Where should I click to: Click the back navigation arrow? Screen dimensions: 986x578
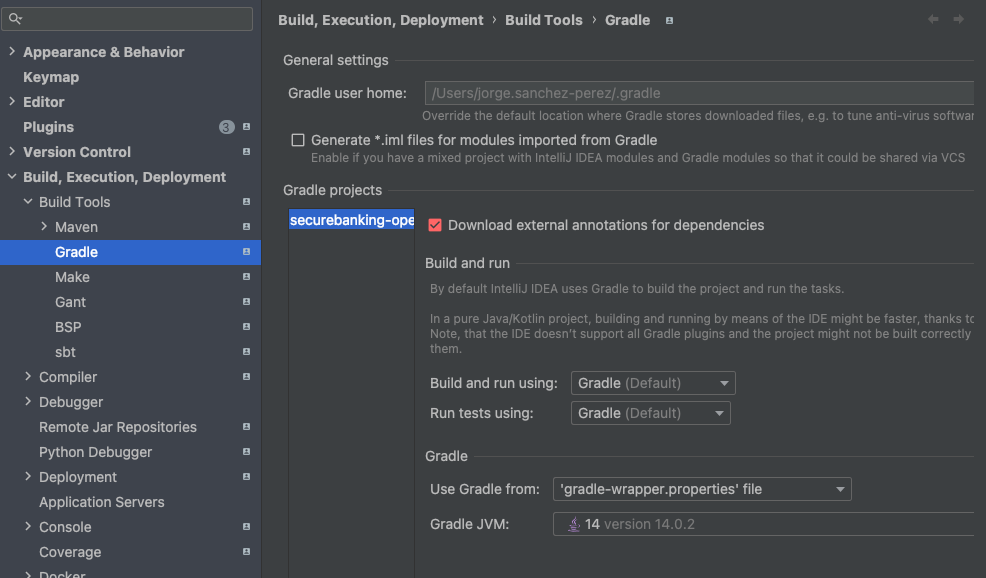click(x=933, y=19)
